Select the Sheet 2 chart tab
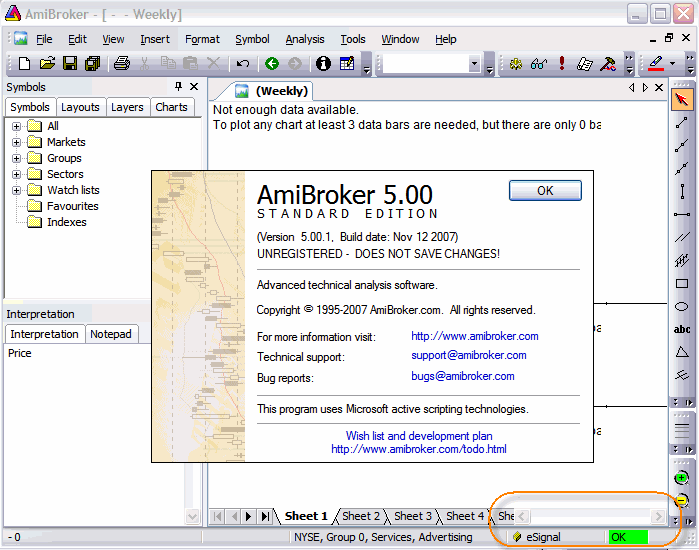Viewport: 699px width, 550px height. 361,516
